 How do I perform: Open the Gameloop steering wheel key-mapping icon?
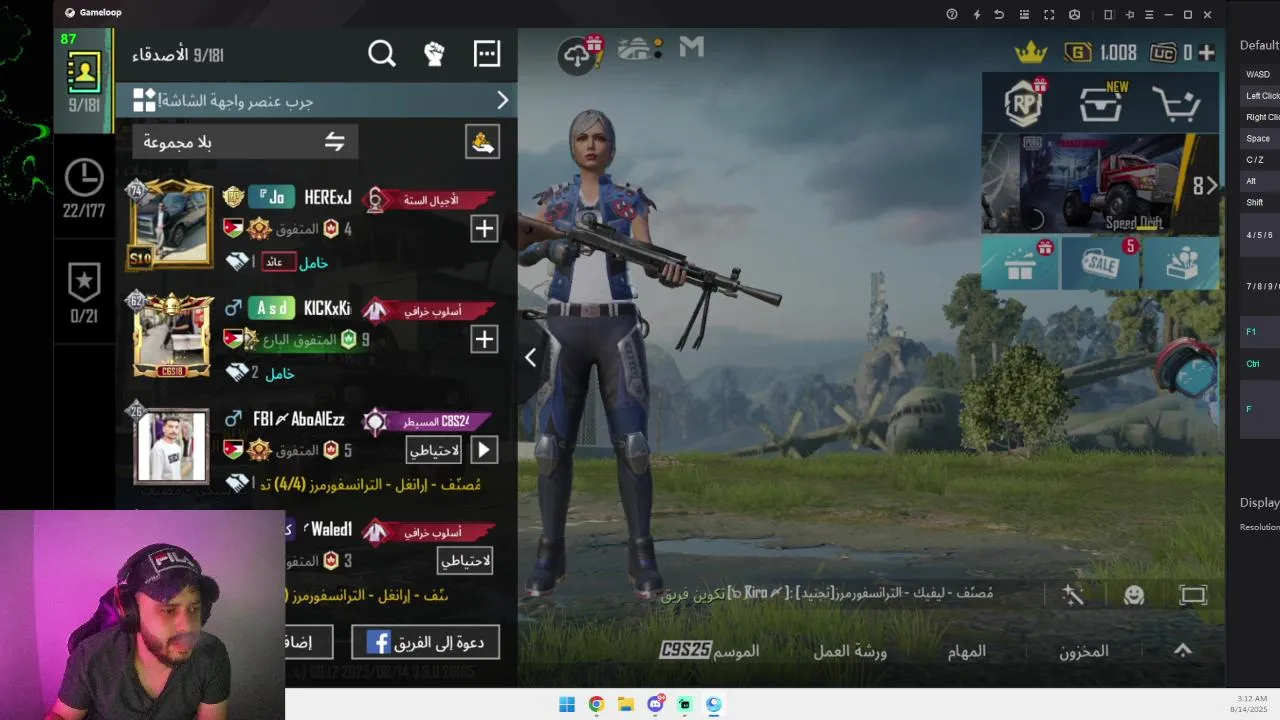pyautogui.click(x=1074, y=14)
